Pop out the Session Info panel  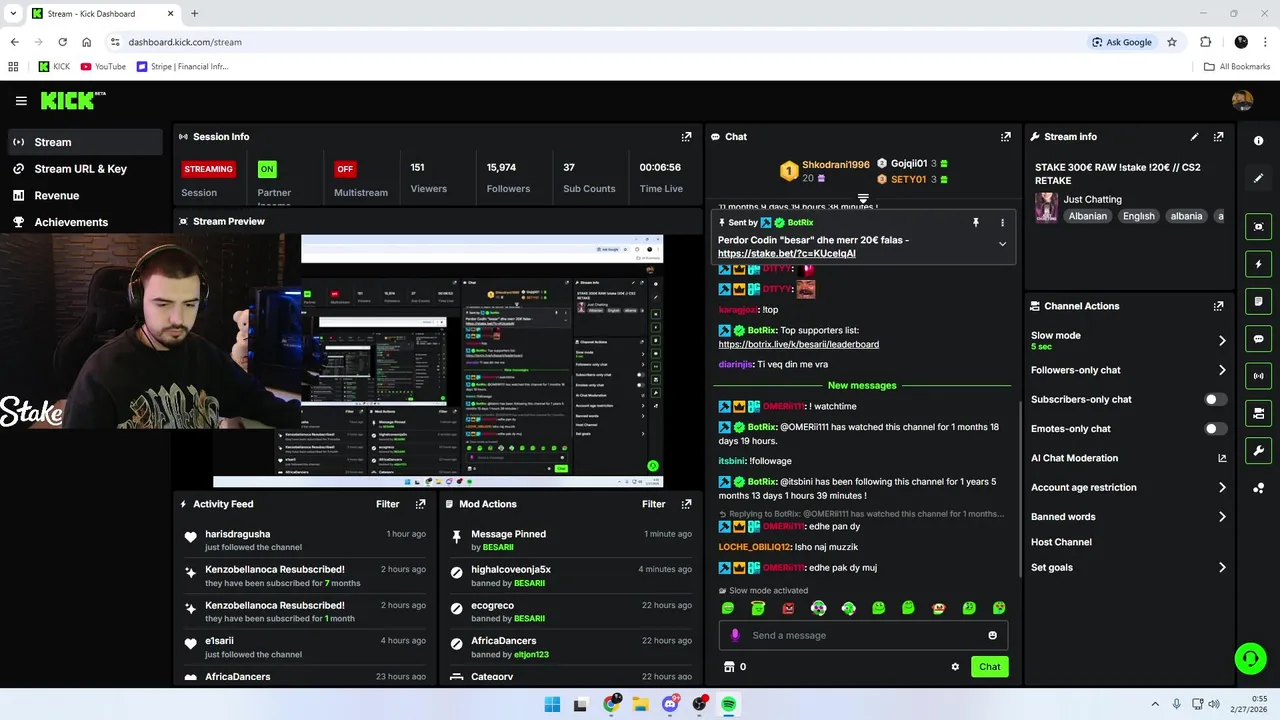point(686,137)
